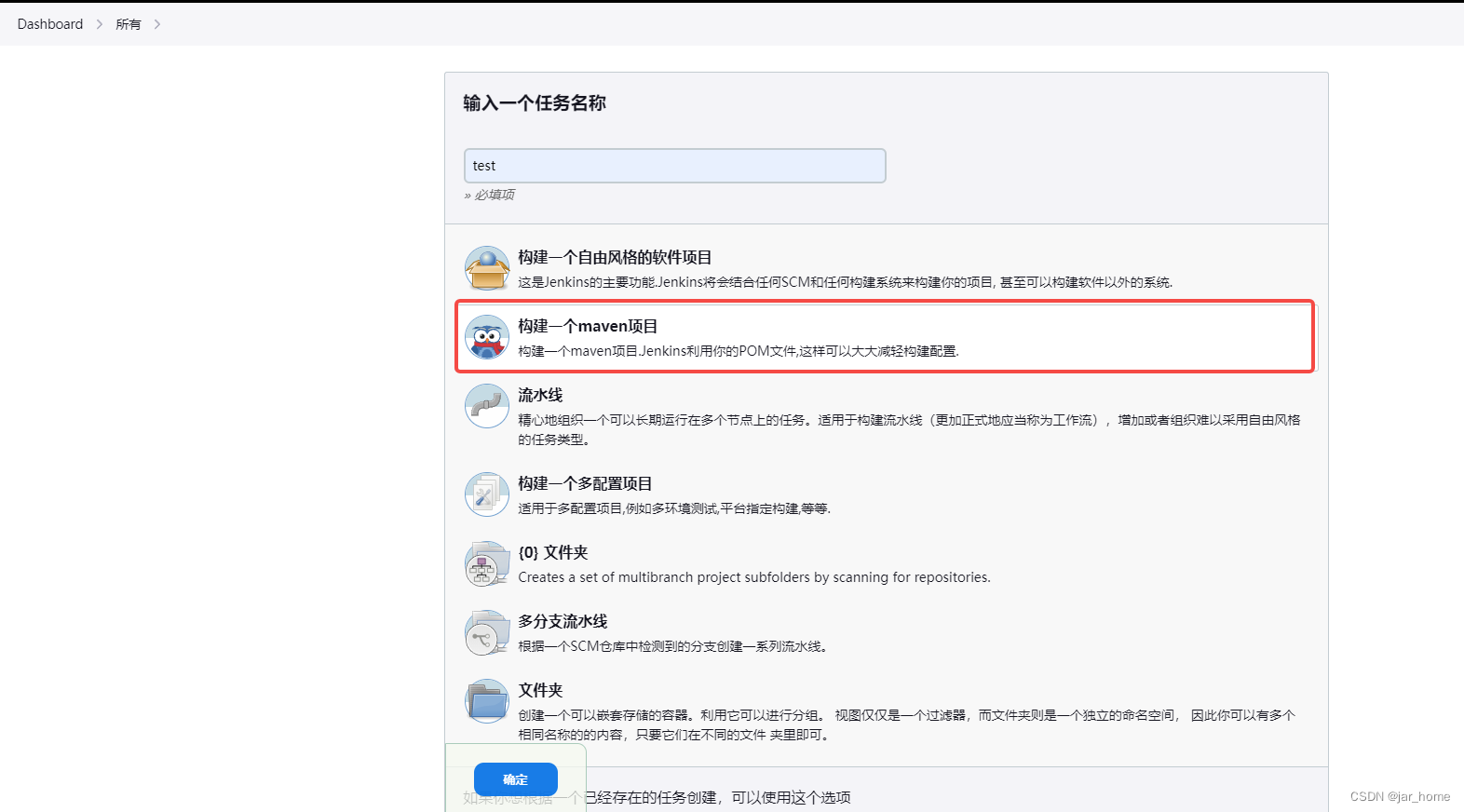Screen dimensions: 1464x812
Task: Click the blue folder (文件夹) icon
Action: [x=487, y=701]
